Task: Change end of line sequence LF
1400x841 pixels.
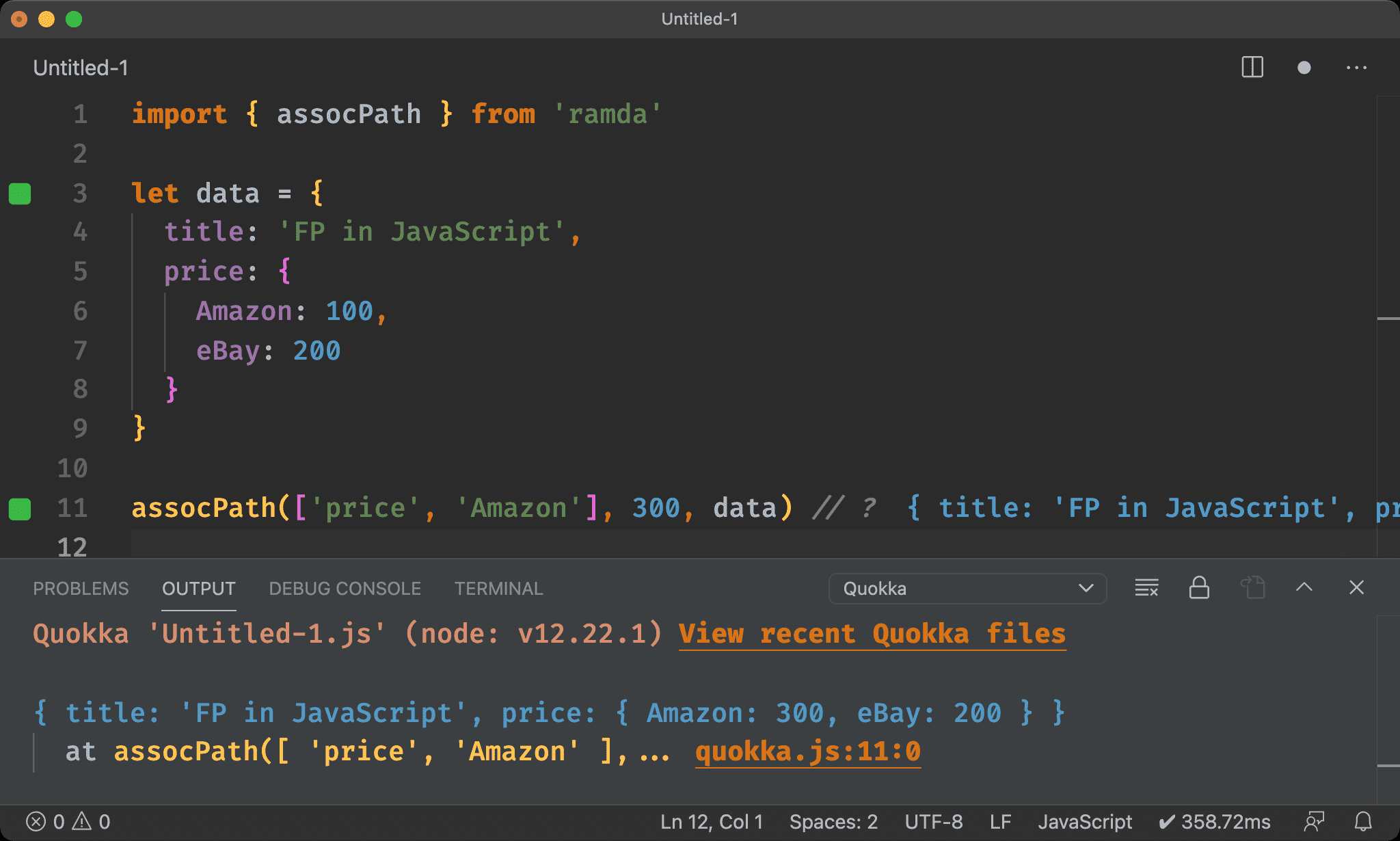Action: (1001, 821)
